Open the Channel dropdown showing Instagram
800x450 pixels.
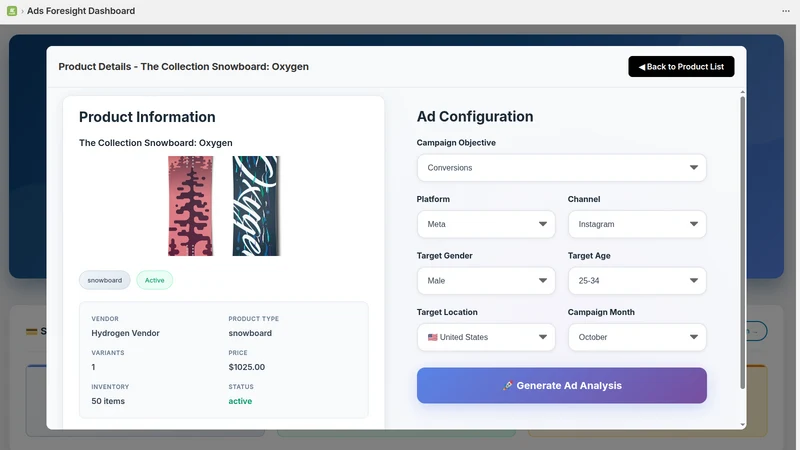[637, 224]
